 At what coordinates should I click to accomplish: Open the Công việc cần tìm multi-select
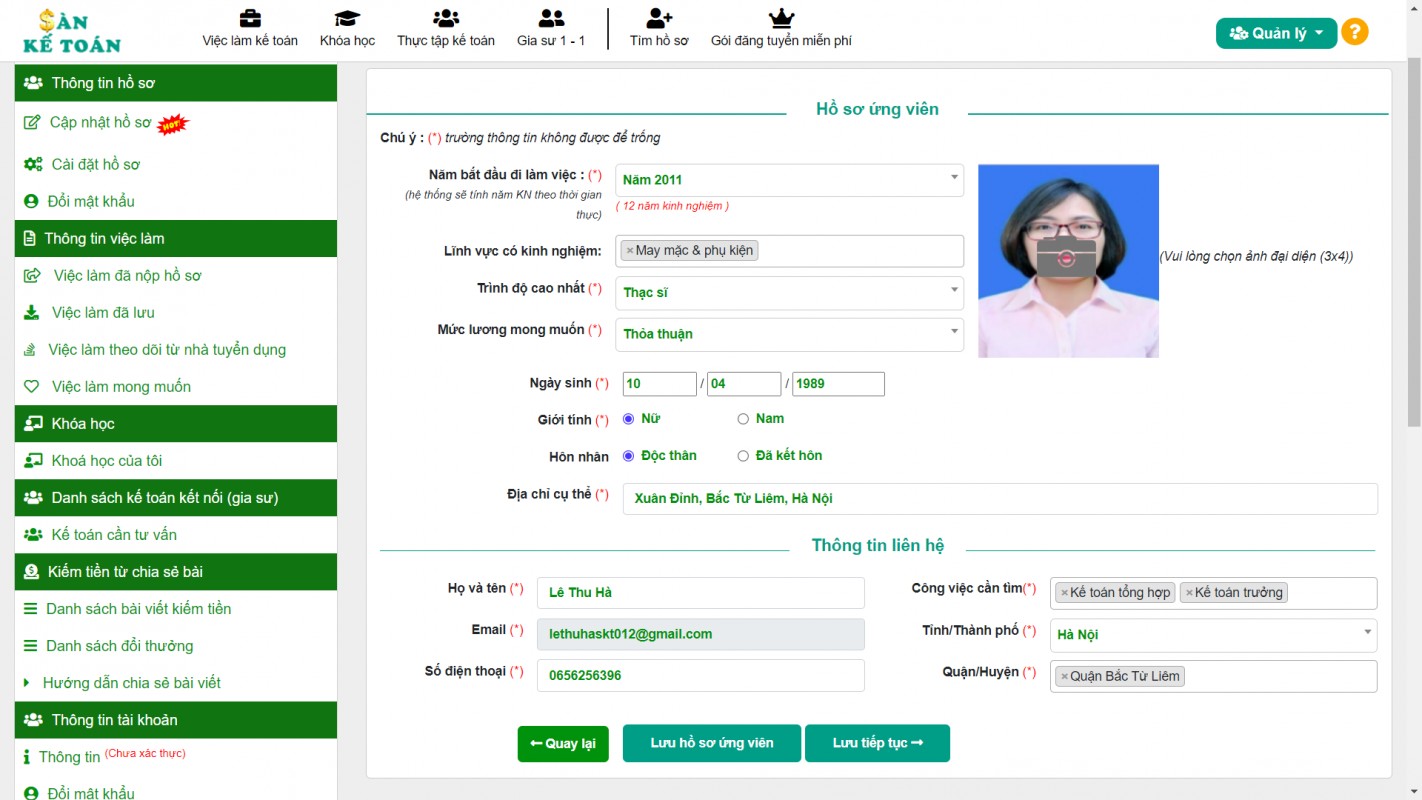1213,593
